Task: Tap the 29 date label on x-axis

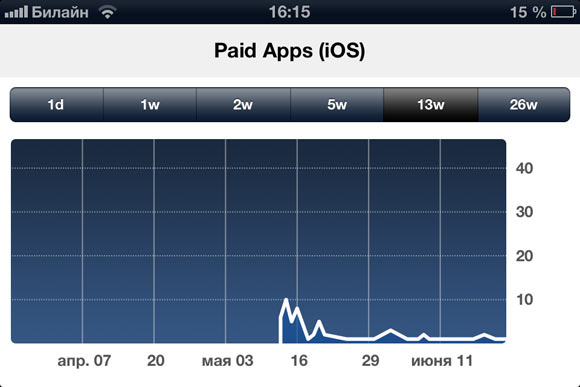Action: tap(371, 360)
